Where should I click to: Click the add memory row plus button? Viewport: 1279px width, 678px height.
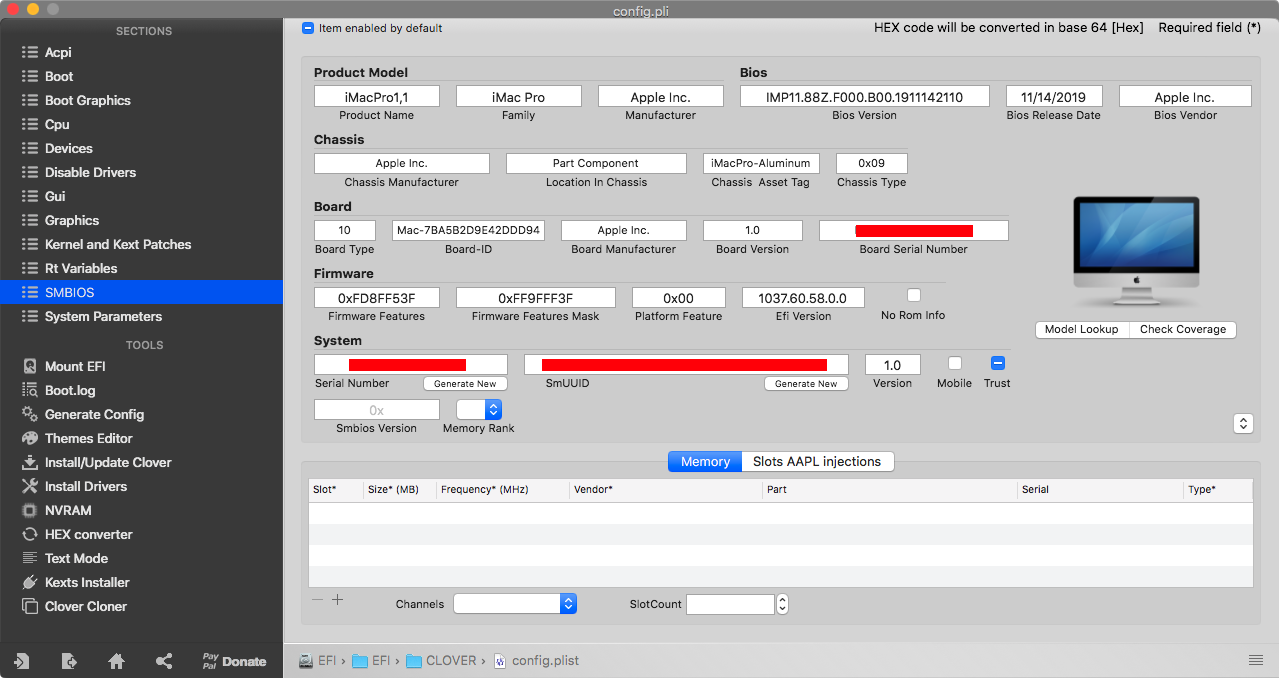coord(337,600)
